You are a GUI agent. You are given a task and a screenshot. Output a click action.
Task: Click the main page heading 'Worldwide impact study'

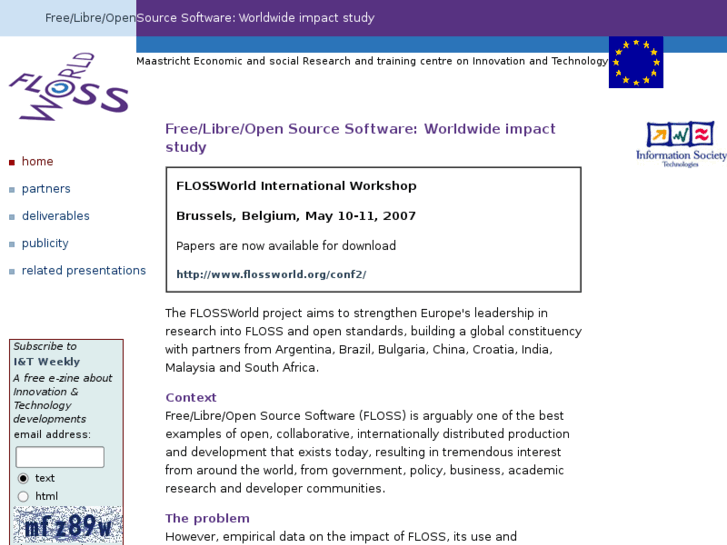[x=360, y=137]
